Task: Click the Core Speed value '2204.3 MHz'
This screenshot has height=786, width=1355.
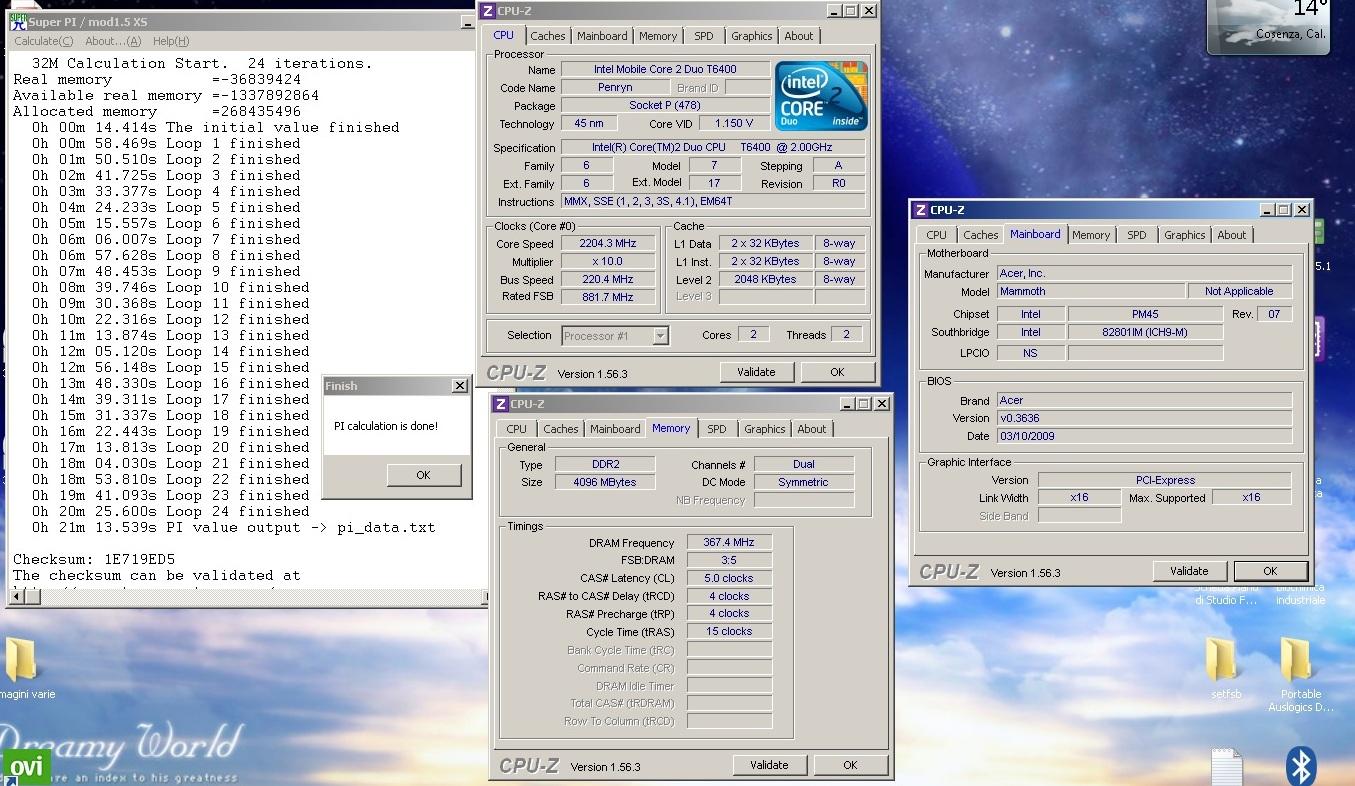Action: pos(607,244)
